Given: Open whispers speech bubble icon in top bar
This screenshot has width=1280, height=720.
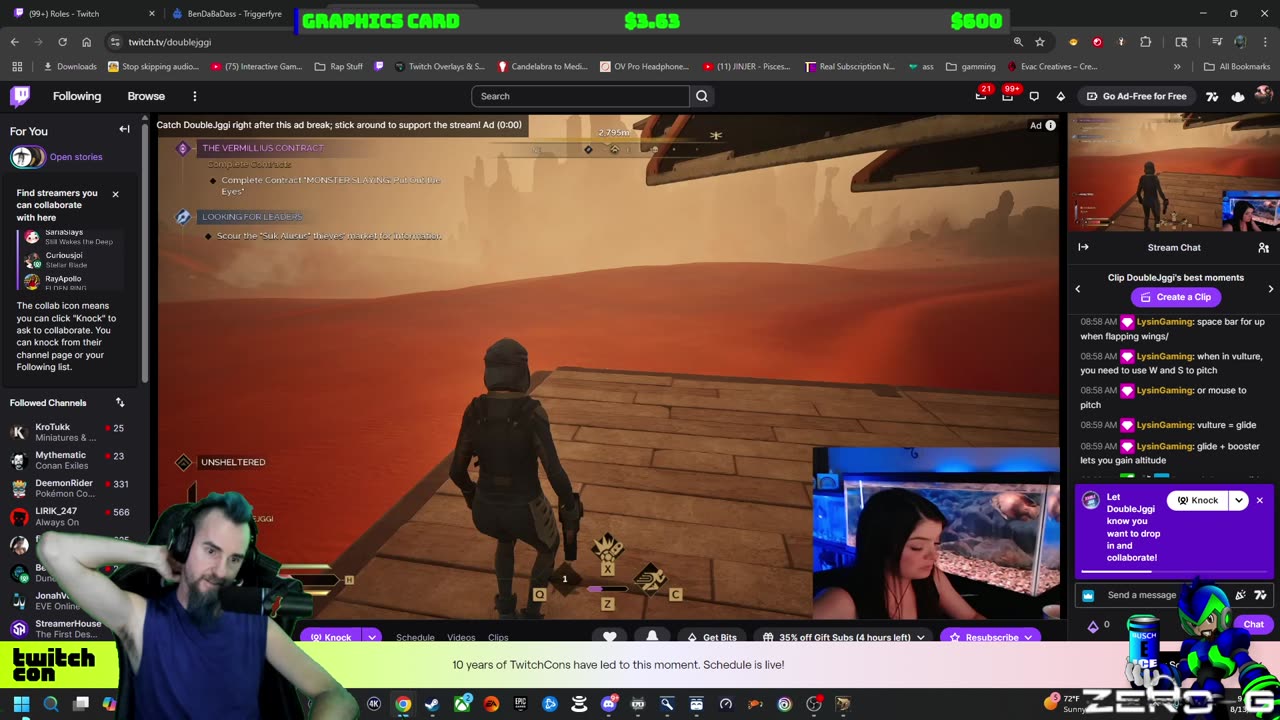Looking at the screenshot, I should pyautogui.click(x=1034, y=96).
